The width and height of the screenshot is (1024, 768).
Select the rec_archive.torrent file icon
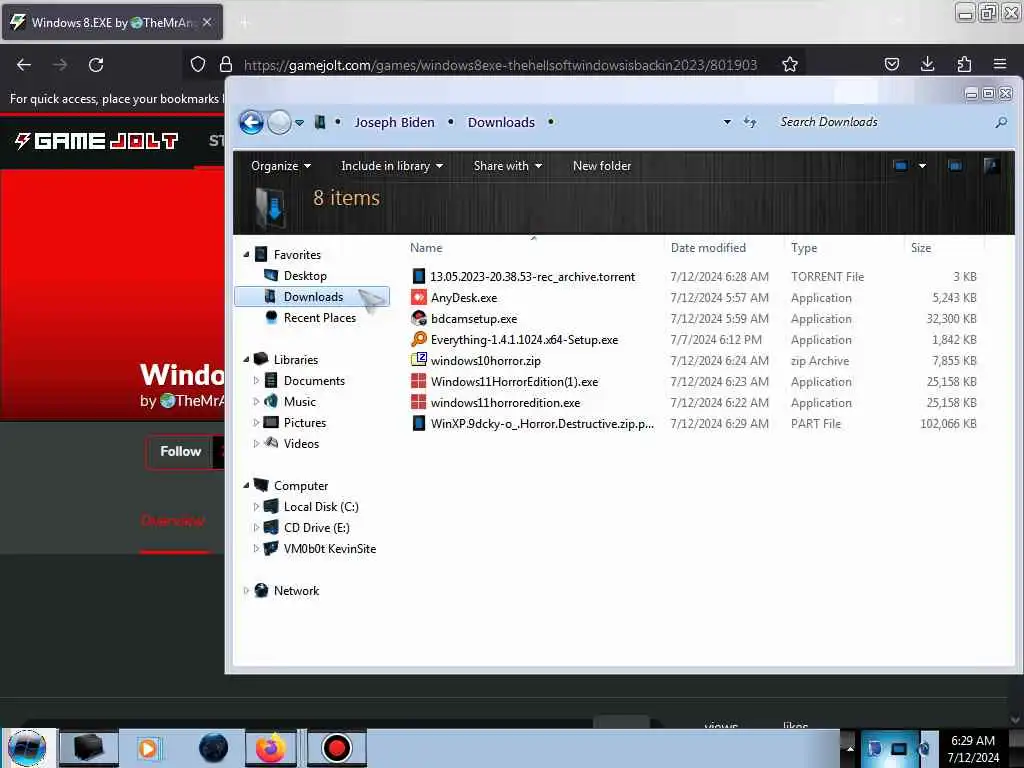(419, 276)
